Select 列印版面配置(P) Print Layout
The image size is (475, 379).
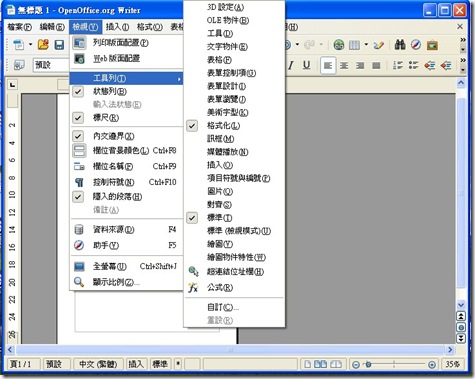(126, 43)
